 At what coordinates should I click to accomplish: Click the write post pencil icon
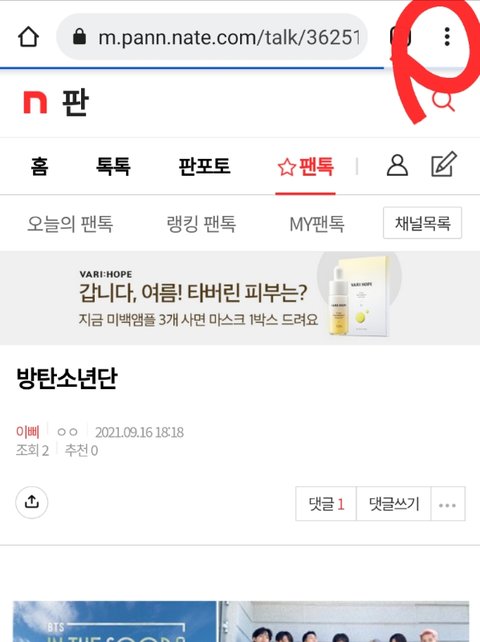[x=444, y=165]
